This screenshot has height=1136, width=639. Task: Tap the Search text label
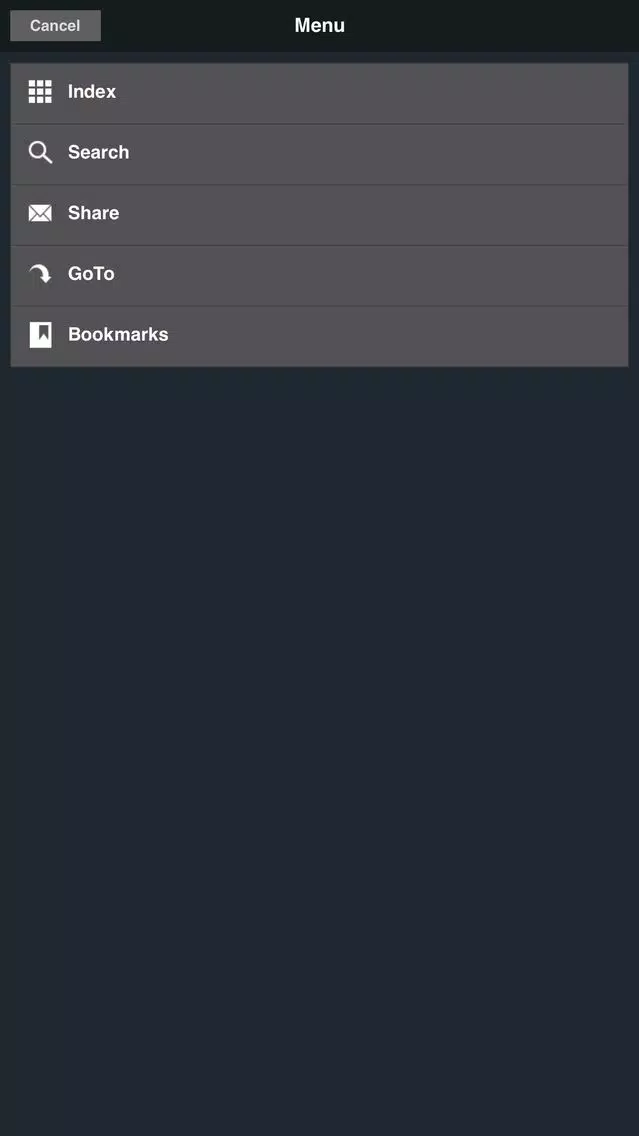coord(99,152)
